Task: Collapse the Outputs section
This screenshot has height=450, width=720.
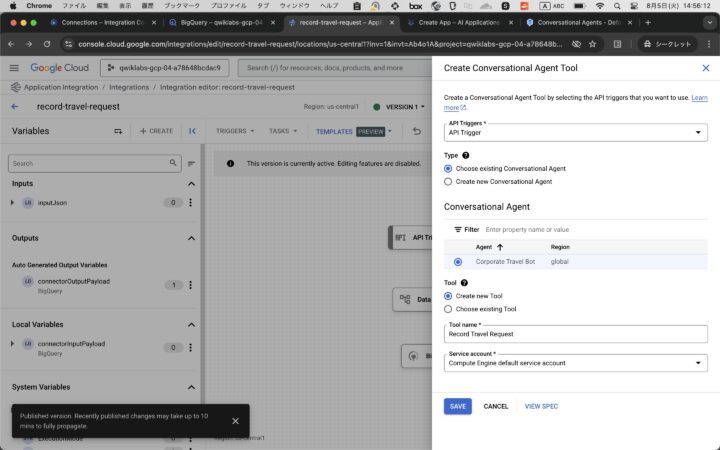Action: click(x=191, y=238)
